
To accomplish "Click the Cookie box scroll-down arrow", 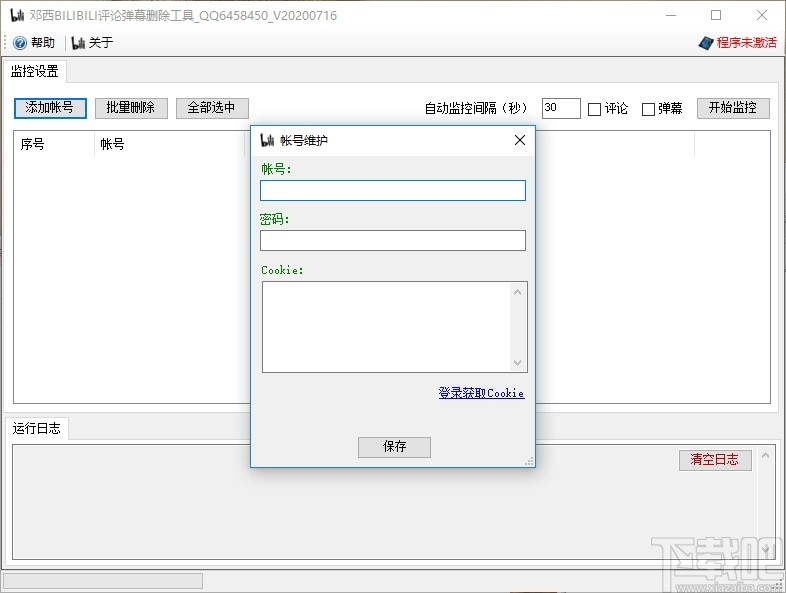I will coord(518,362).
